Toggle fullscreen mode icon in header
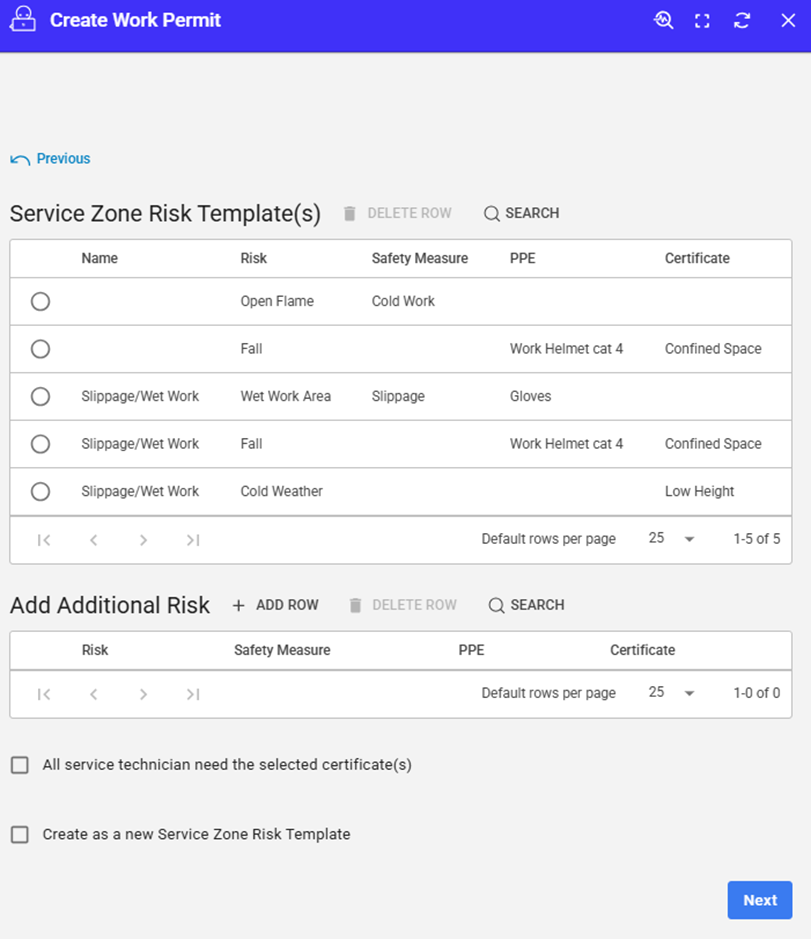 [x=703, y=20]
